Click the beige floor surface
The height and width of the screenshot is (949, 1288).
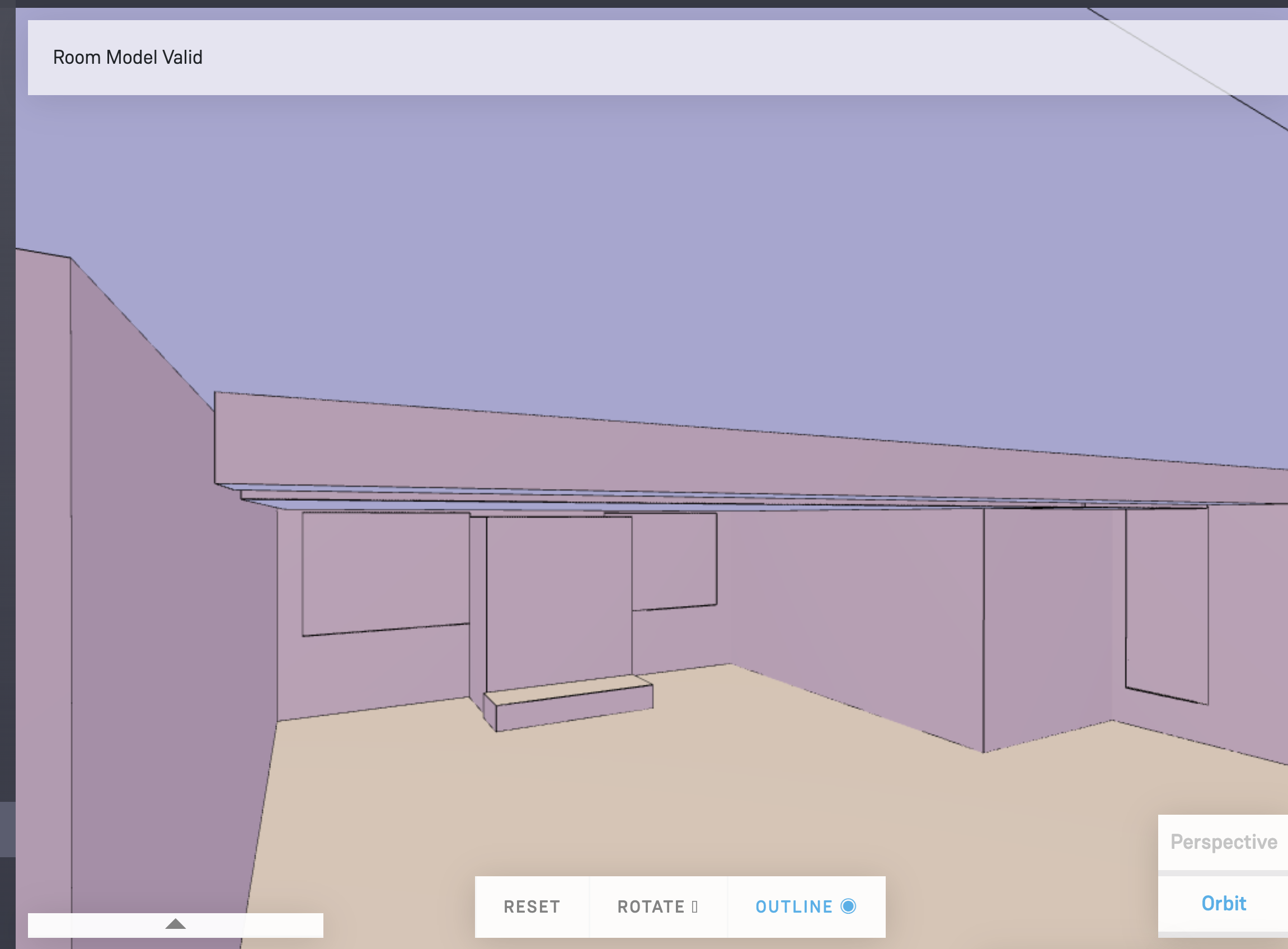click(689, 804)
